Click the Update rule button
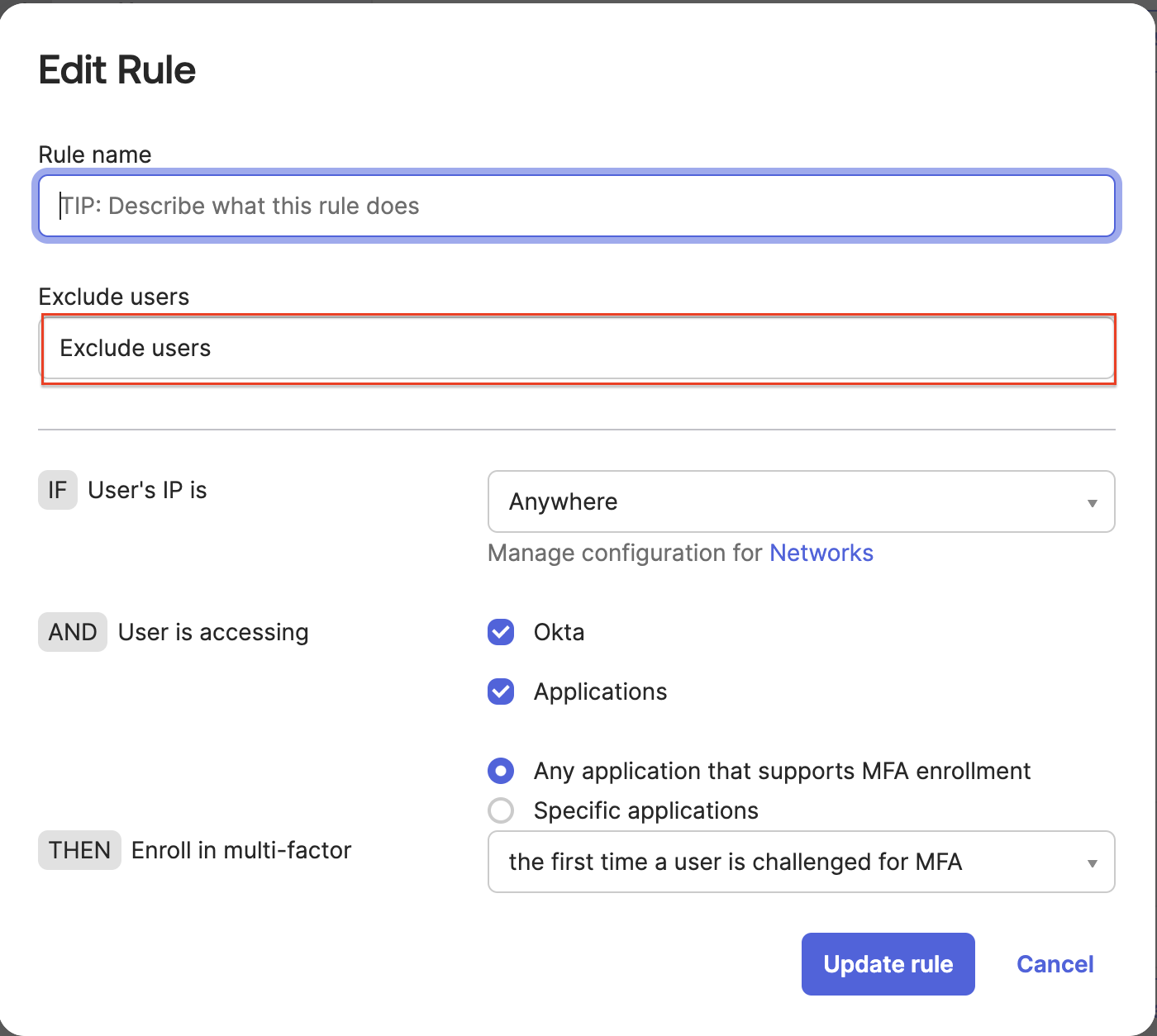The width and height of the screenshot is (1157, 1036). 888,964
